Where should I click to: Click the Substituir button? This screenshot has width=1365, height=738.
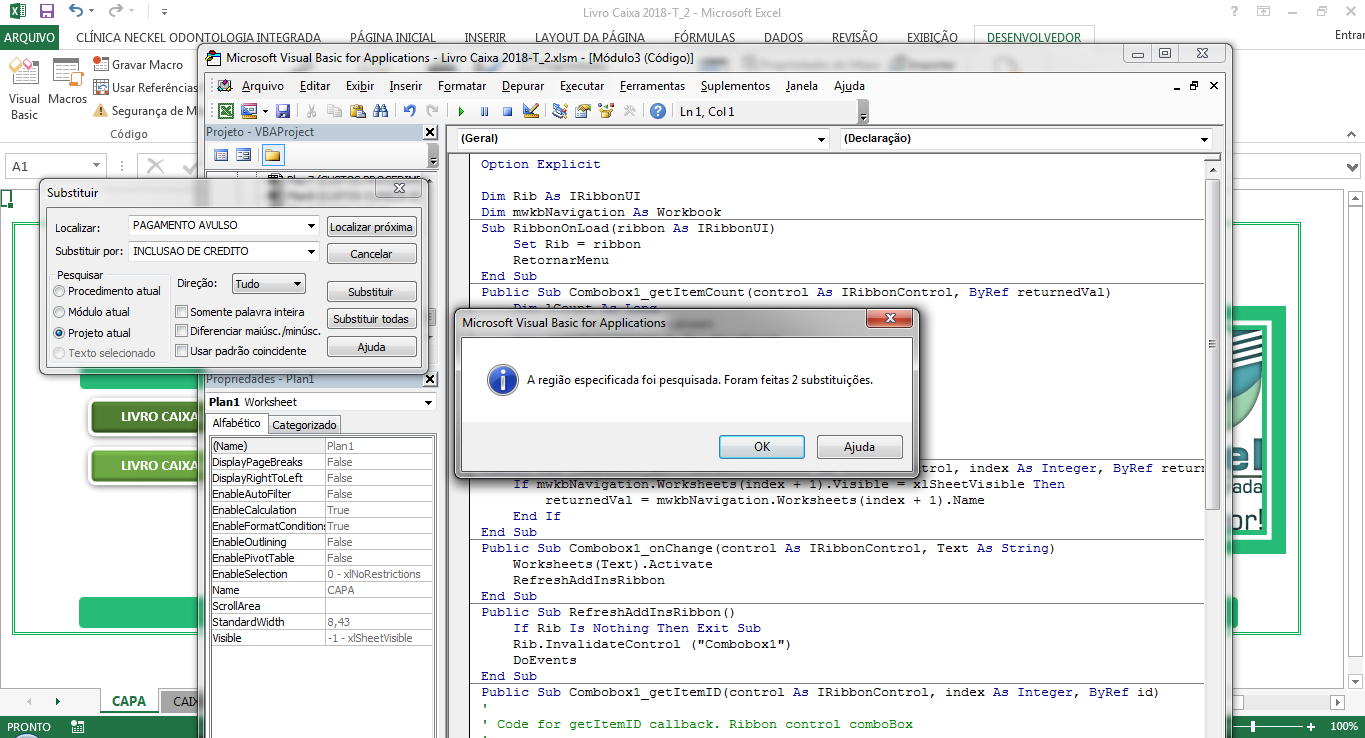tap(371, 292)
